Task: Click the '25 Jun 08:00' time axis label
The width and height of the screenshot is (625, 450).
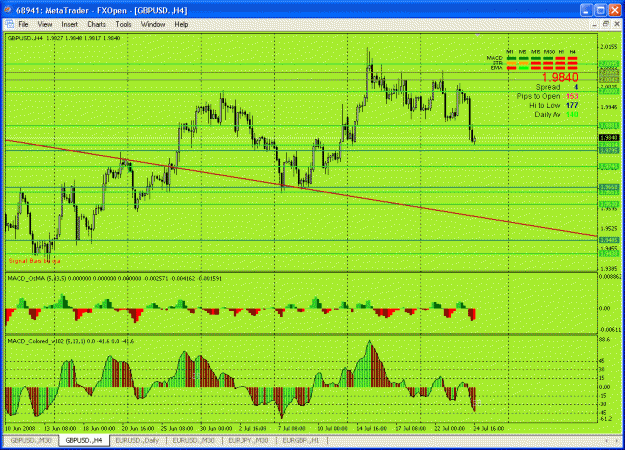Action: [x=177, y=428]
